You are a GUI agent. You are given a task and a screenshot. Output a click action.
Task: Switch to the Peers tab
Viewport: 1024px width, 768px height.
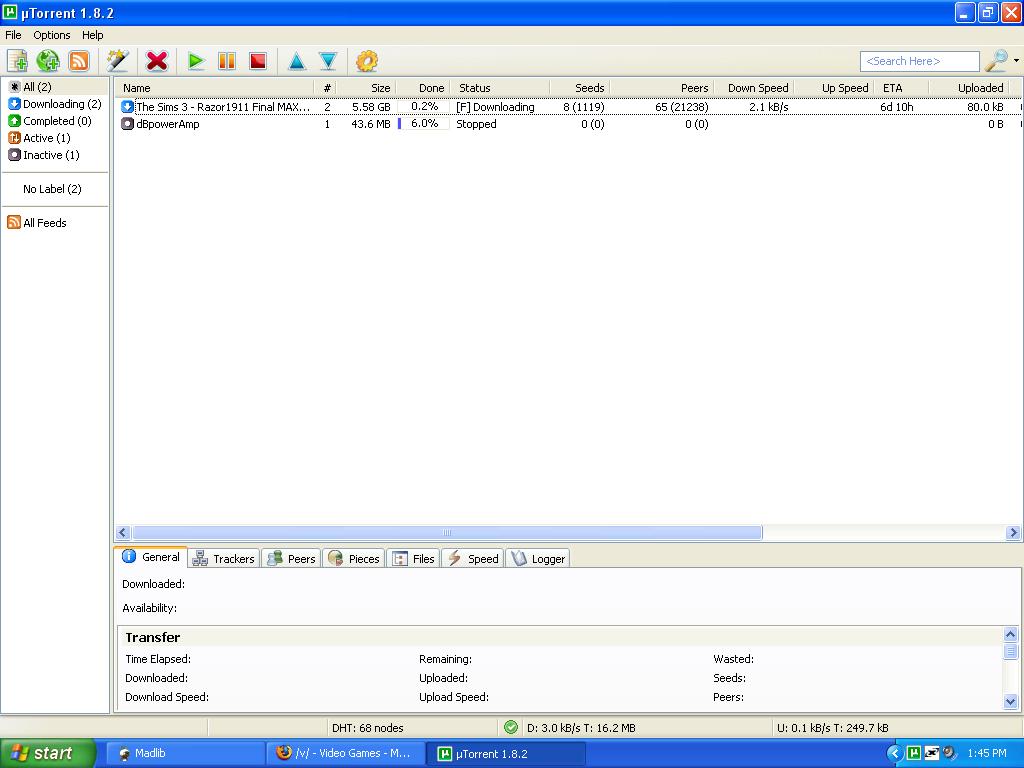(x=291, y=559)
